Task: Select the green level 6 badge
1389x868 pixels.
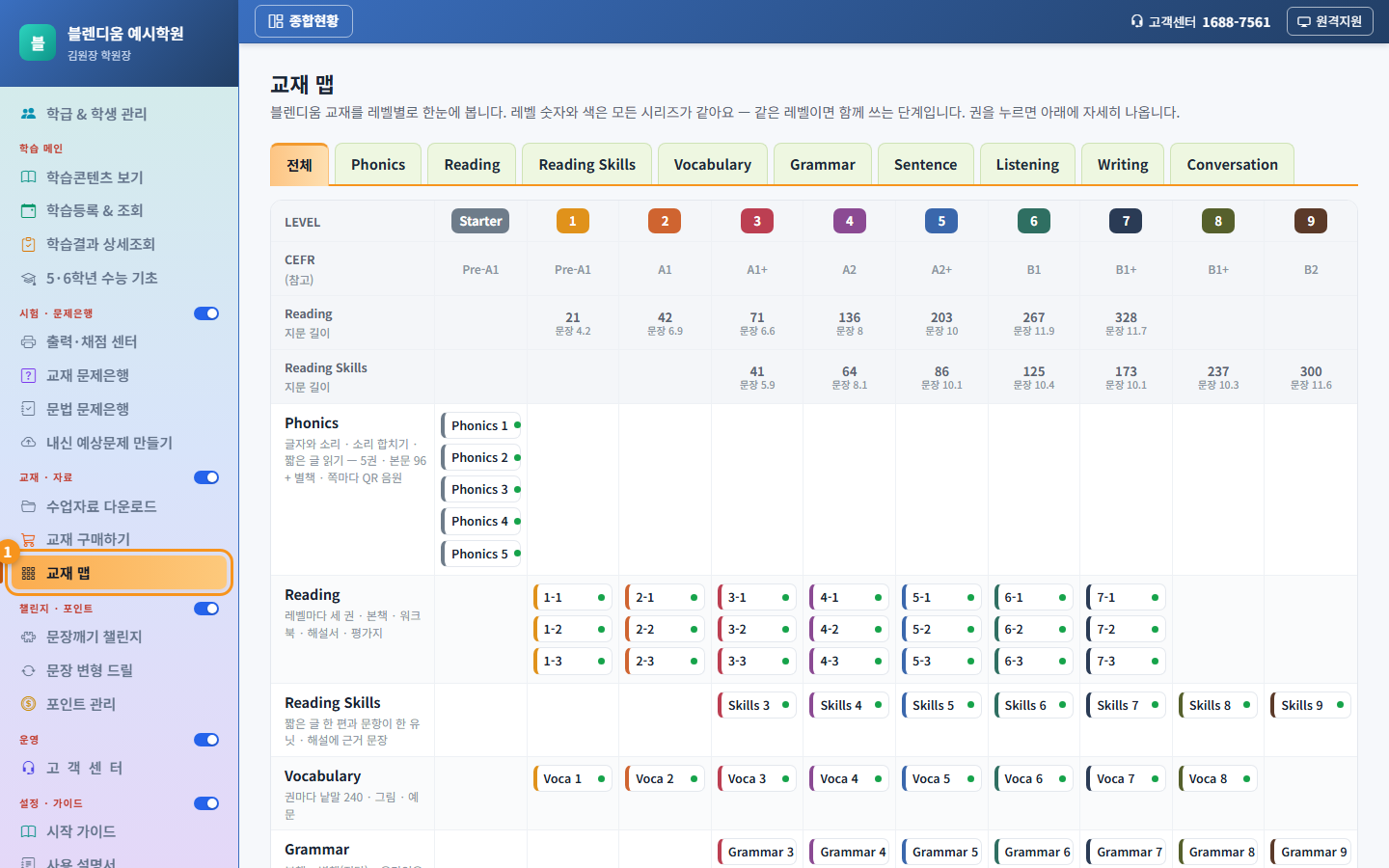Action: click(1034, 221)
